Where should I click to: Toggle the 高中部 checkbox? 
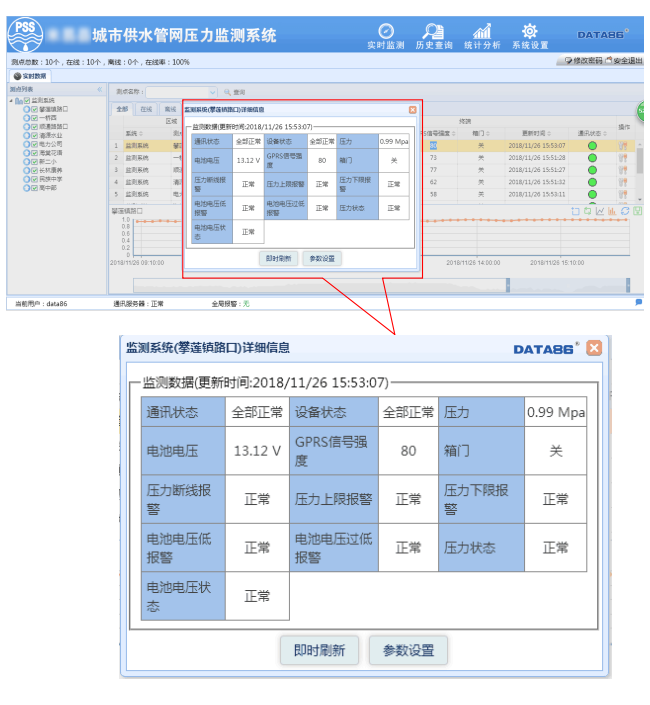[x=34, y=188]
